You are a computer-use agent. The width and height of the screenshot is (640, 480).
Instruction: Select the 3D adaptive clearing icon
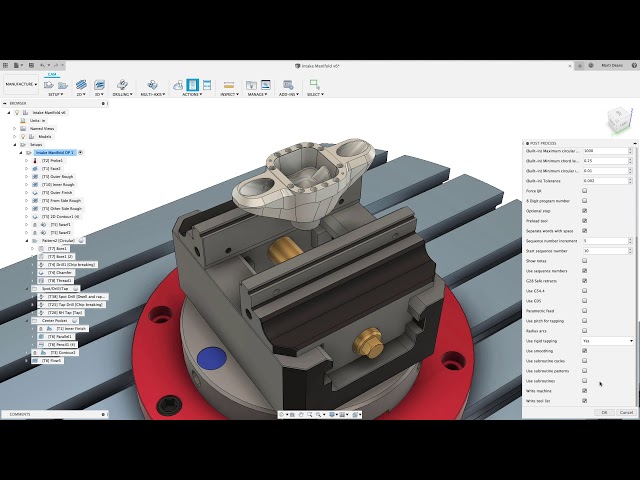[99, 85]
